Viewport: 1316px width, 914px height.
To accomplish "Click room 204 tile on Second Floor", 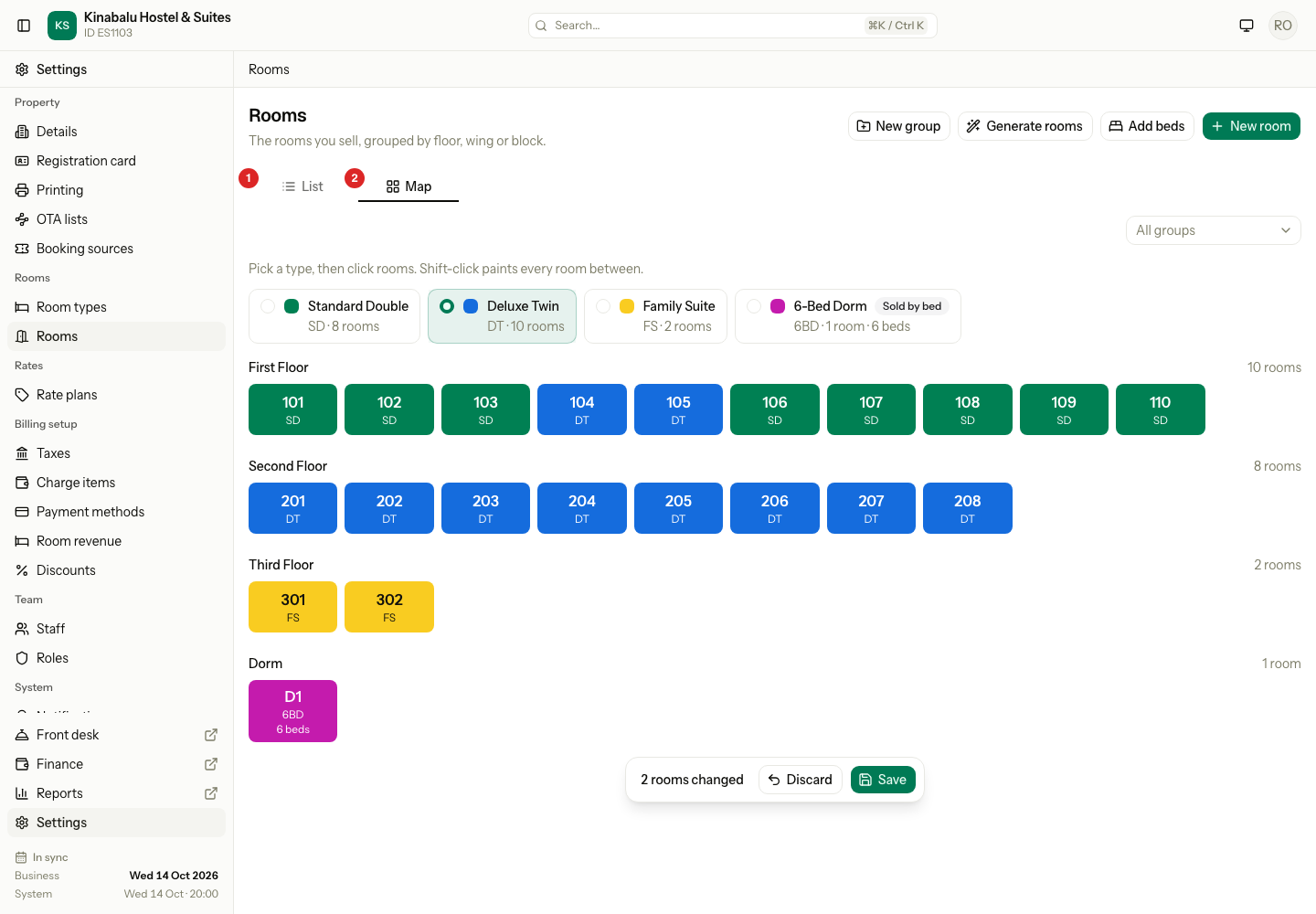I will [582, 508].
